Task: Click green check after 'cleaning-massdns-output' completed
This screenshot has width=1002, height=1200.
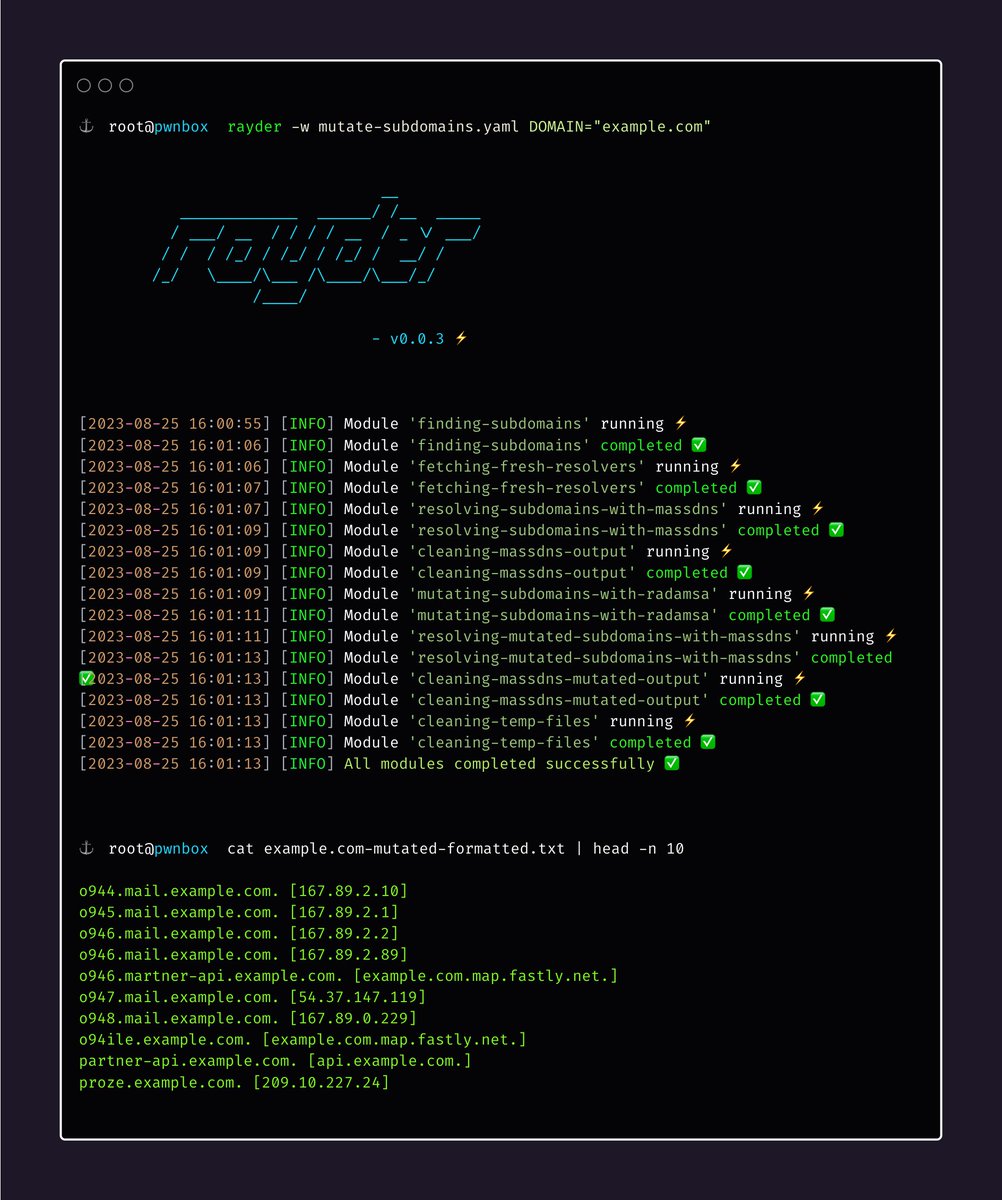Action: [x=745, y=572]
